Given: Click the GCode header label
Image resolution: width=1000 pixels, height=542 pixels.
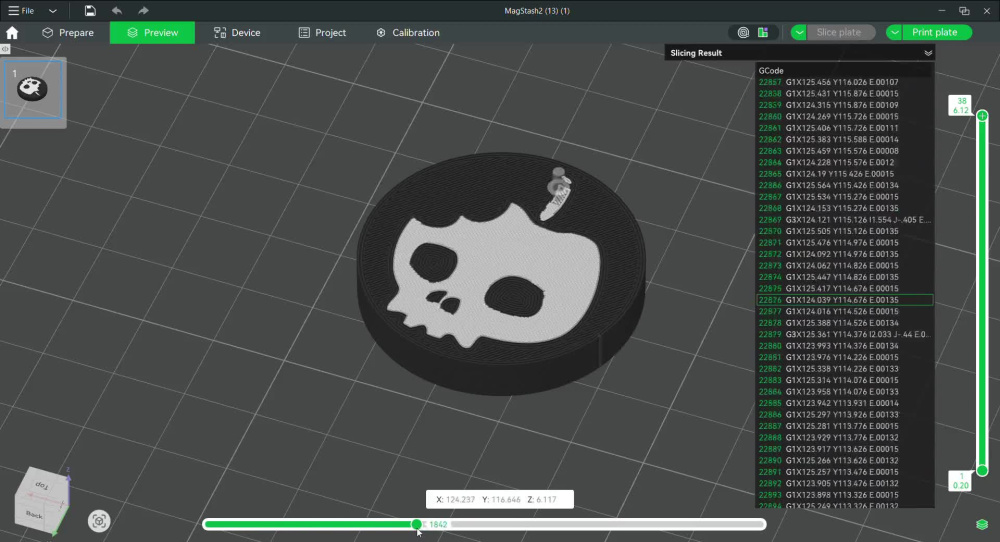Looking at the screenshot, I should click(771, 71).
